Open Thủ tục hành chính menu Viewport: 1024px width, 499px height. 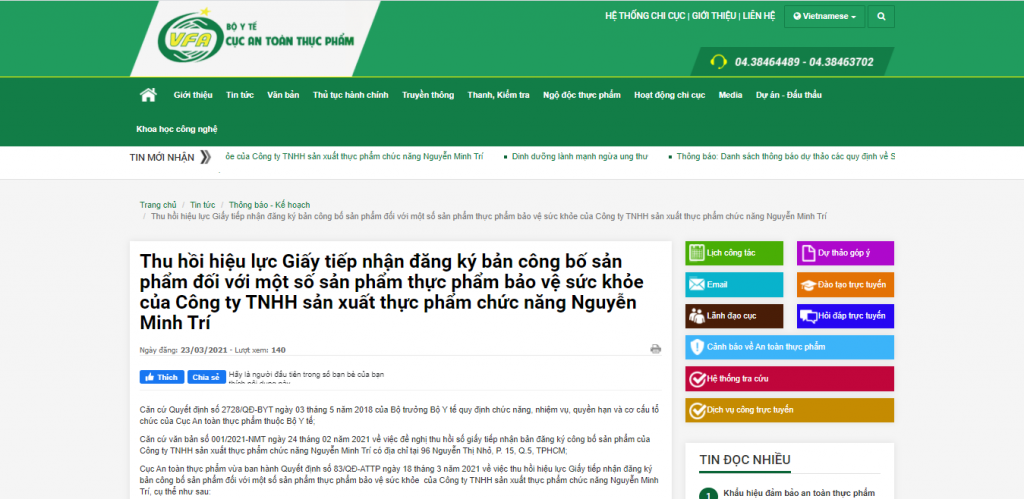point(350,95)
